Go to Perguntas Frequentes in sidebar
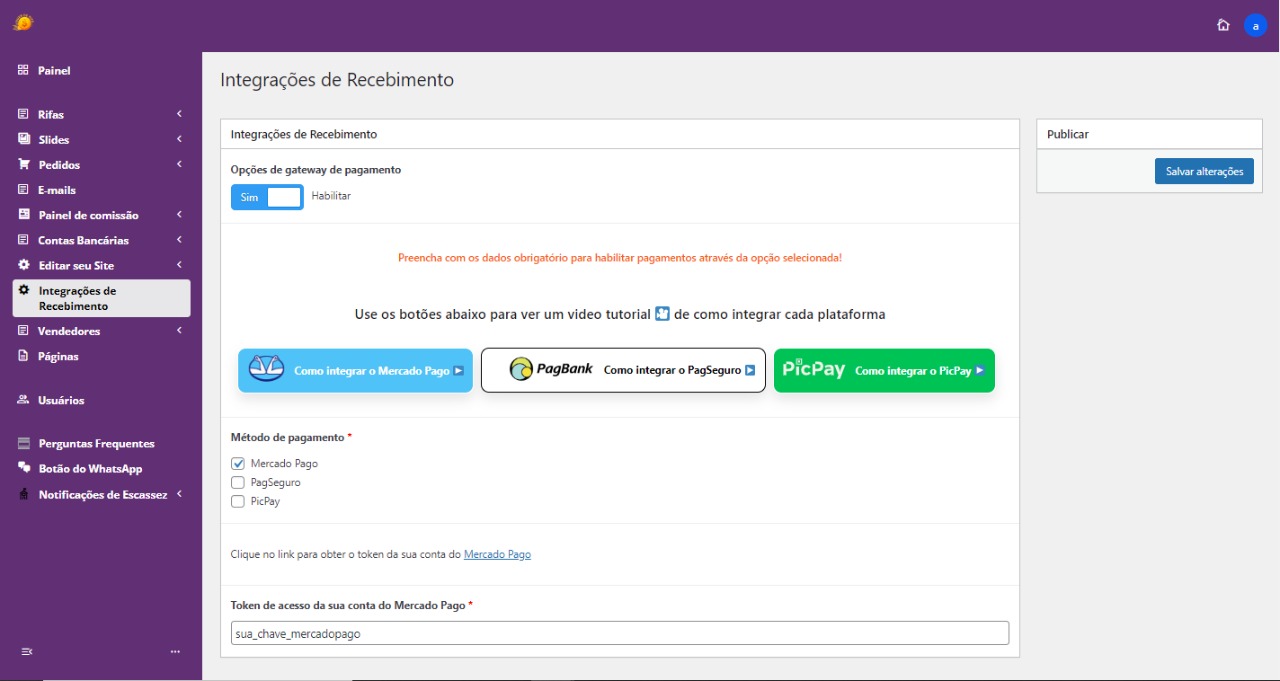The height and width of the screenshot is (681, 1280). 96,443
